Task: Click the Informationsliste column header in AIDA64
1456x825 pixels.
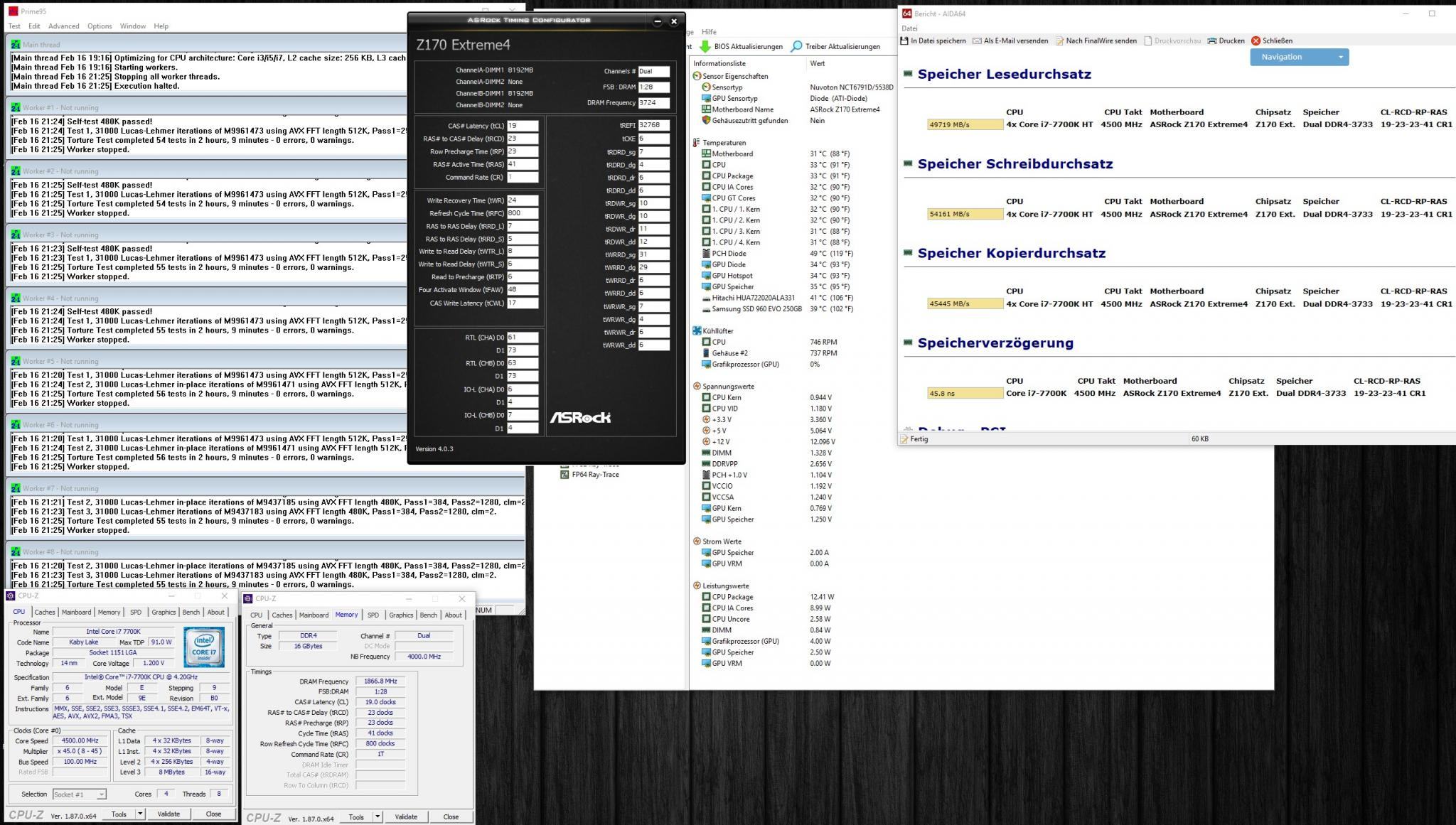Action: pos(748,63)
